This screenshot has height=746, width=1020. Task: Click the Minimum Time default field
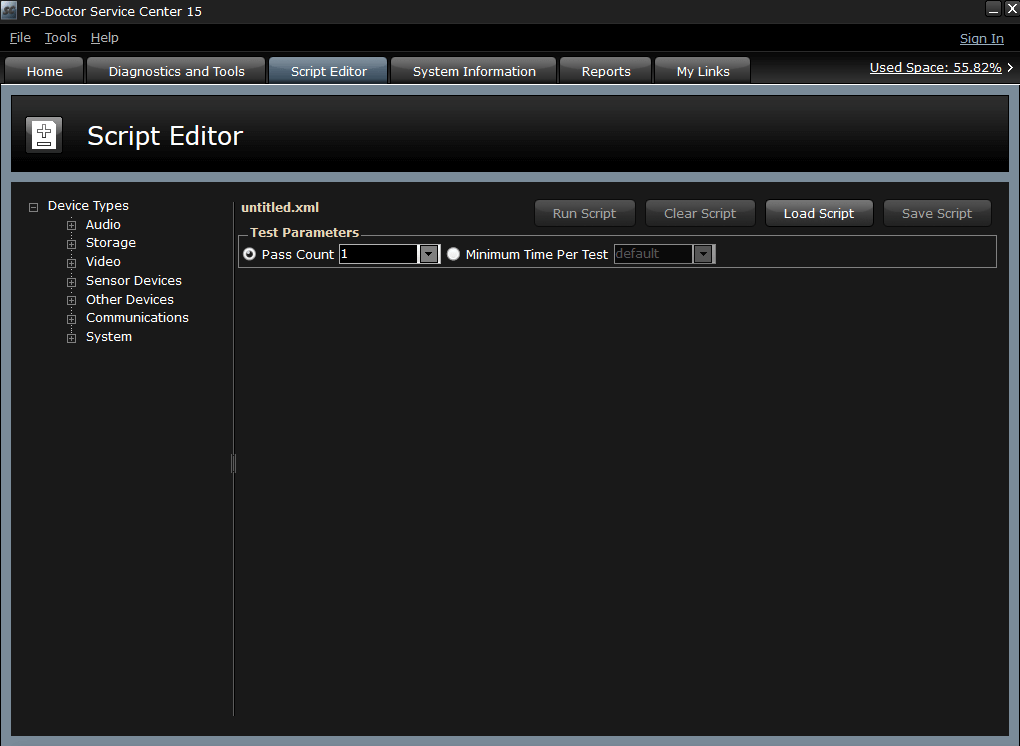tap(653, 254)
